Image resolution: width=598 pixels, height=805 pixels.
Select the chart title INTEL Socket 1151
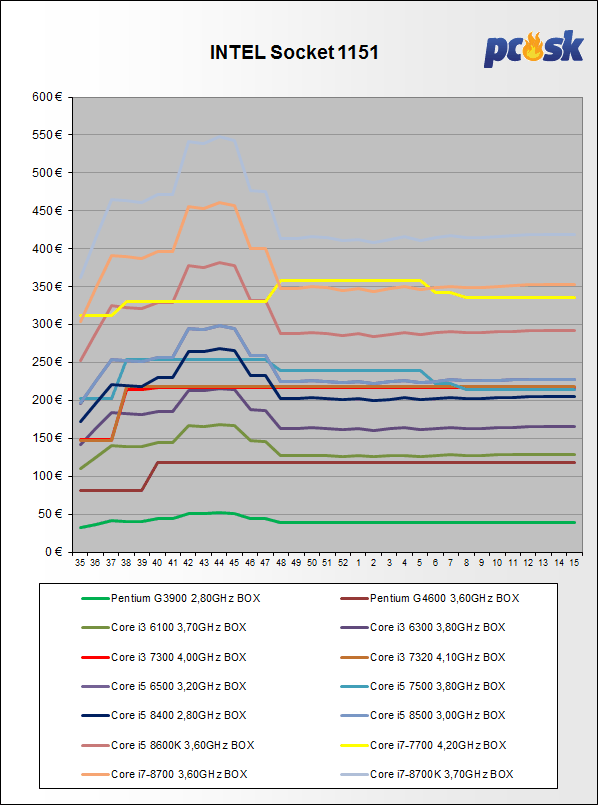pos(294,52)
